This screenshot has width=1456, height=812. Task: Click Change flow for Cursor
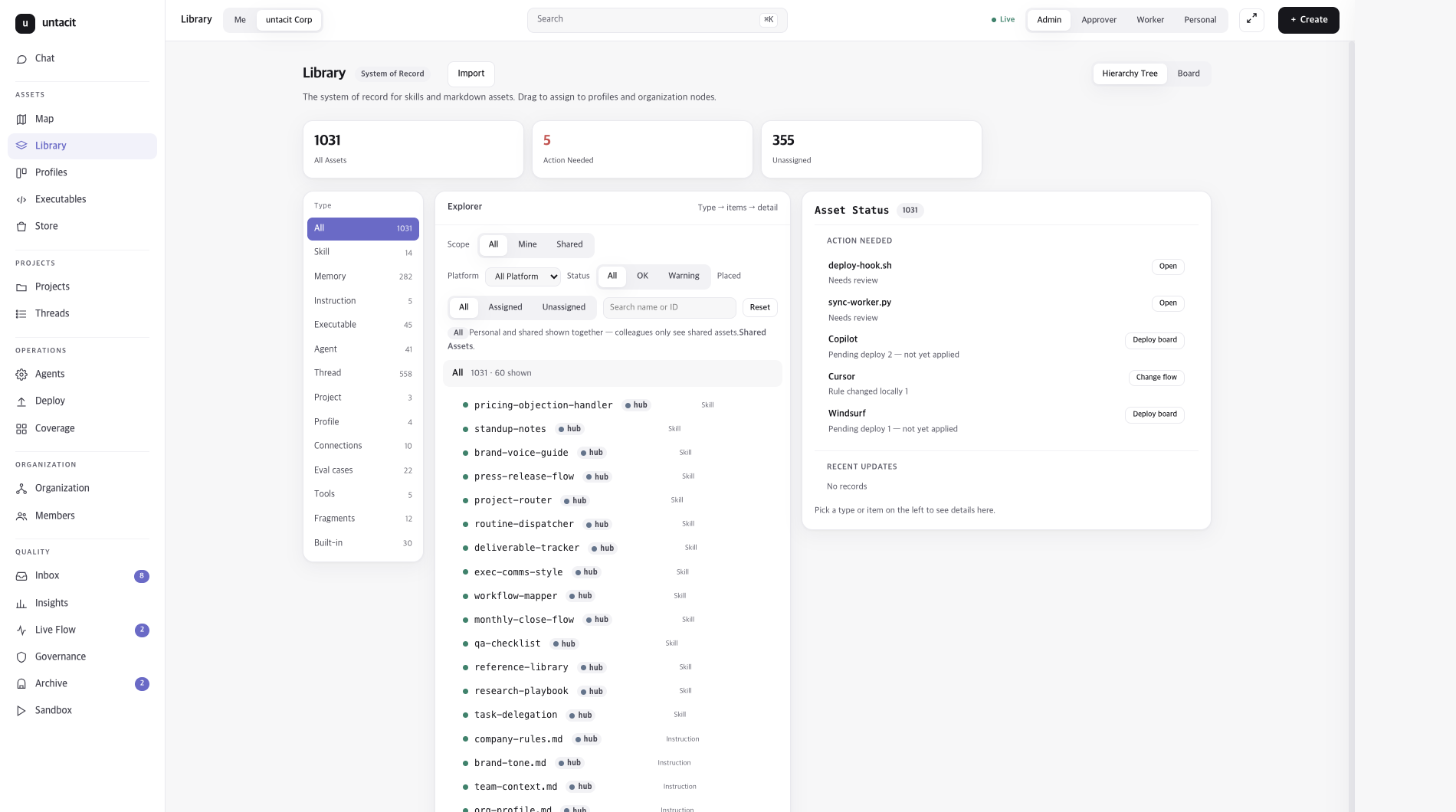pos(1156,378)
